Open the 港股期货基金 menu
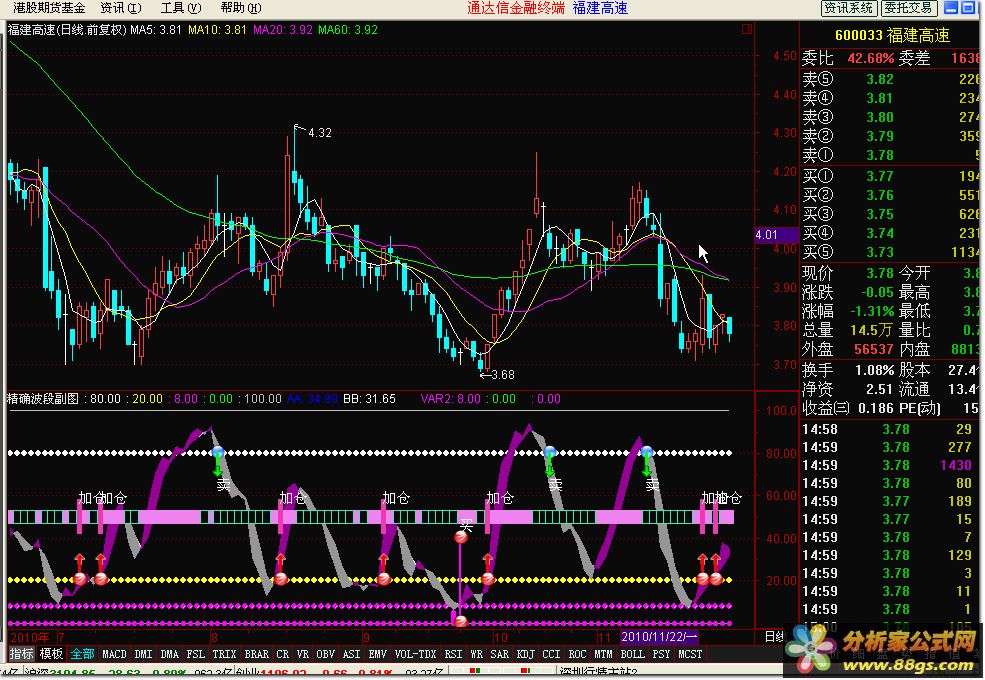The width and height of the screenshot is (985, 680). pos(49,8)
